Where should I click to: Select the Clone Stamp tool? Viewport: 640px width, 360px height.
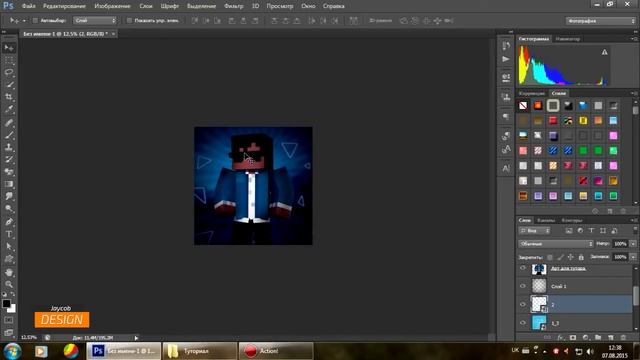[9, 147]
